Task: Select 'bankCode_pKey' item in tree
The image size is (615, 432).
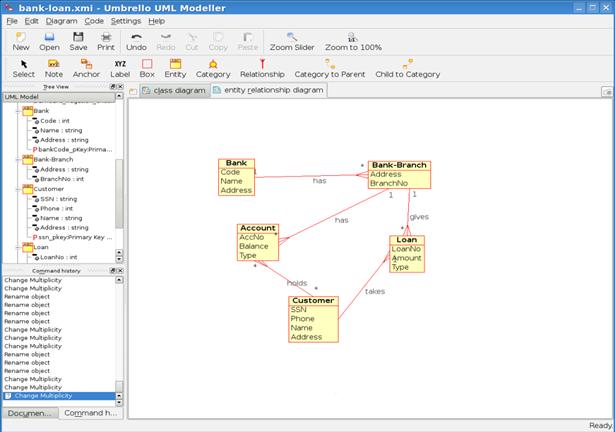Action: [x=75, y=149]
